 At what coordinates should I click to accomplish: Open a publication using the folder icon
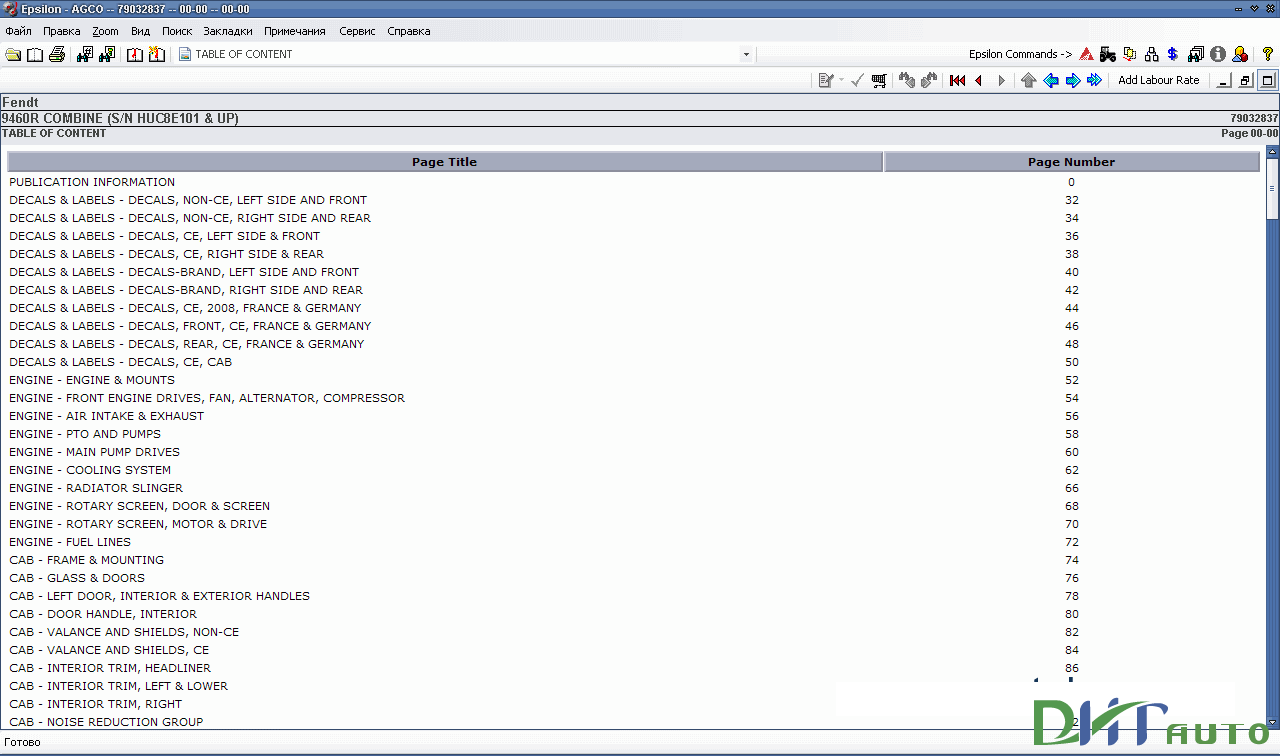pos(12,53)
